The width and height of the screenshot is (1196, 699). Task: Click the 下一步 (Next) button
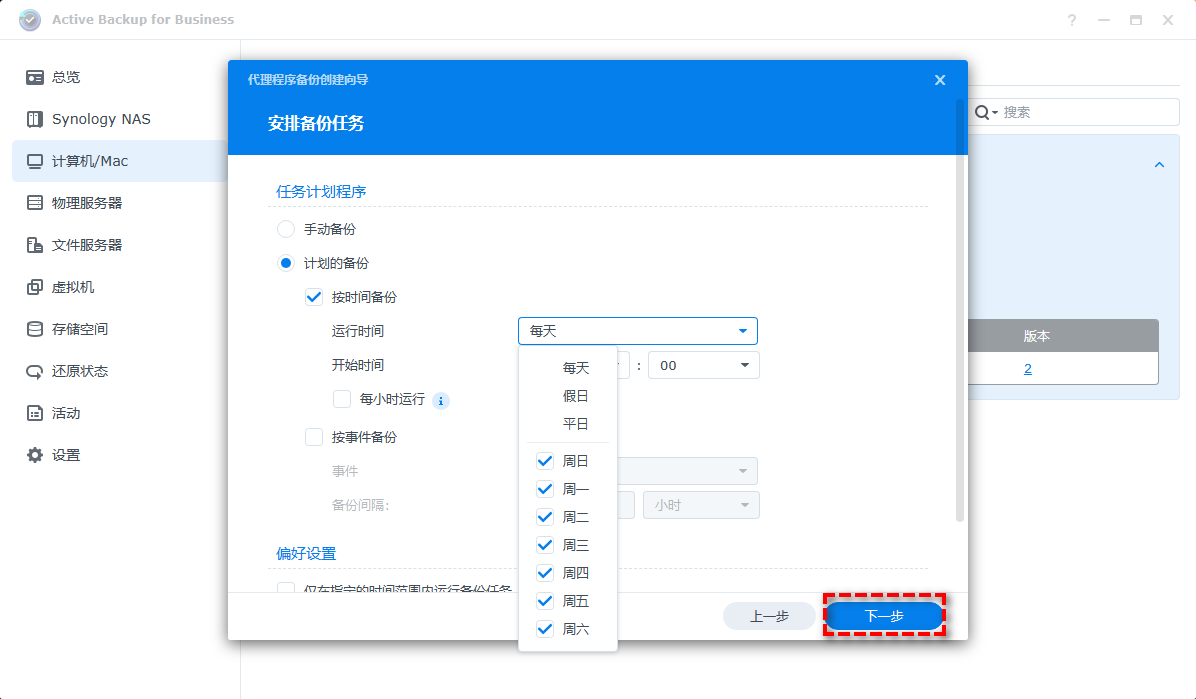(x=884, y=615)
